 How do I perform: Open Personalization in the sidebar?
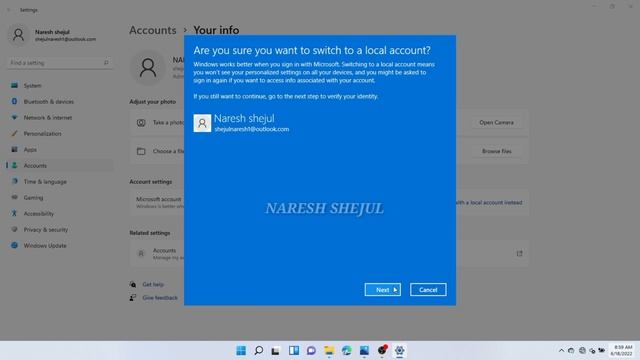60,133
